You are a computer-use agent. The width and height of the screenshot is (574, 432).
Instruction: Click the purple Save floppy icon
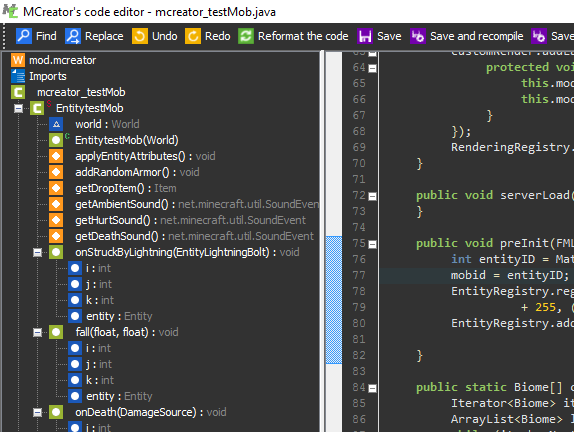coord(365,36)
